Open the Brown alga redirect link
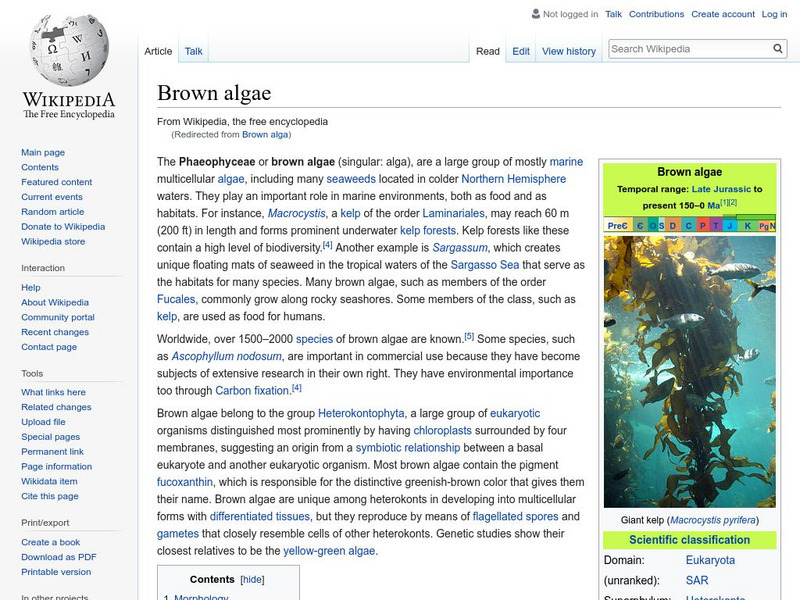 pyautogui.click(x=265, y=135)
